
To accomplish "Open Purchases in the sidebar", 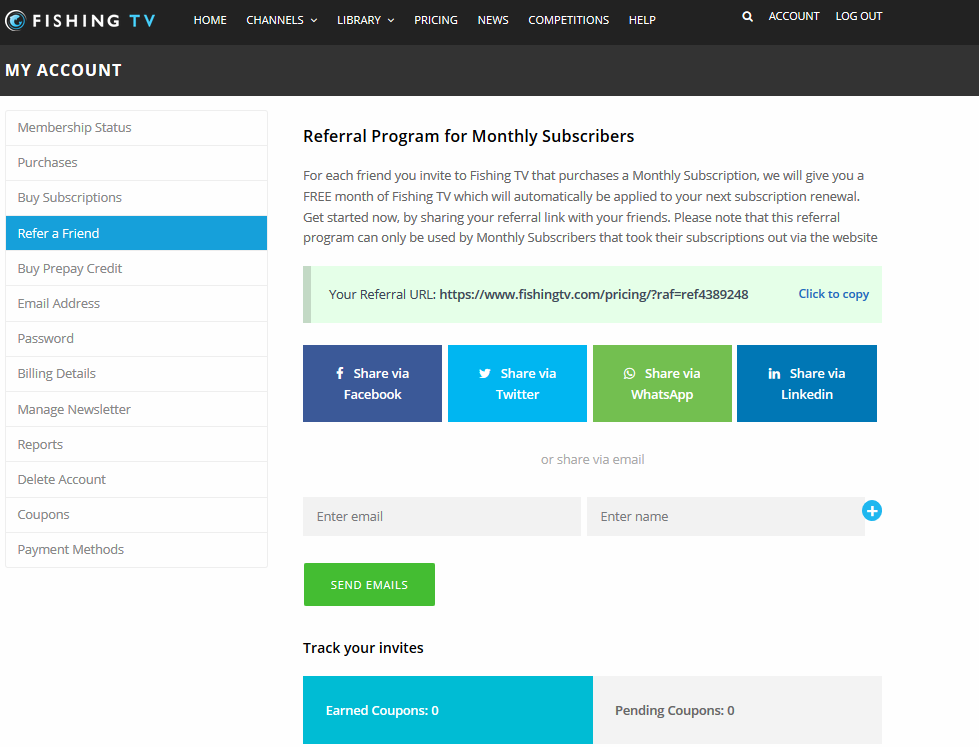I will [136, 163].
